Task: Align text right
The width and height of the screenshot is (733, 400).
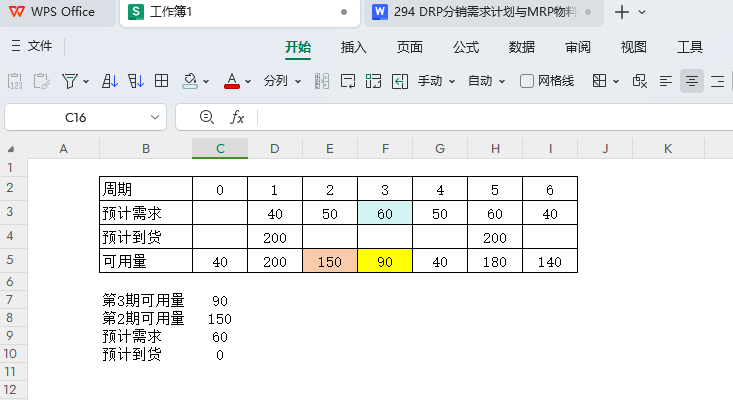Action: tap(718, 81)
